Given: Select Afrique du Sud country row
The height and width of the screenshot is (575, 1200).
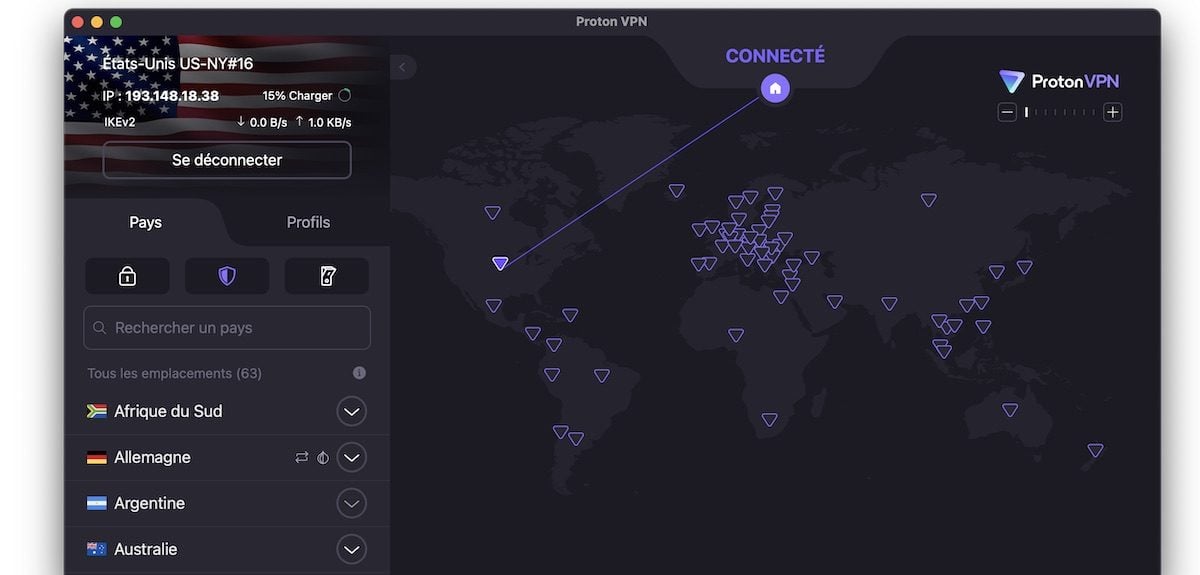Looking at the screenshot, I should coord(227,411).
